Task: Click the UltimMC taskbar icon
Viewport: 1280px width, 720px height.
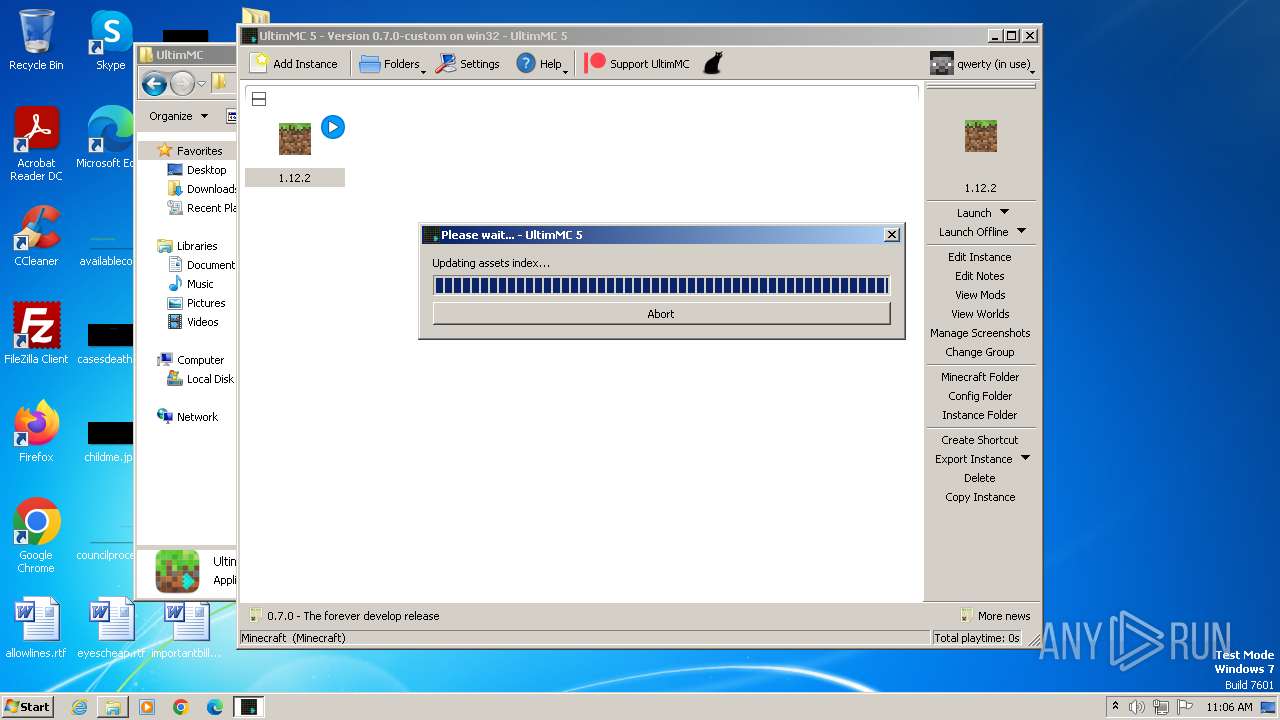Action: click(x=249, y=707)
